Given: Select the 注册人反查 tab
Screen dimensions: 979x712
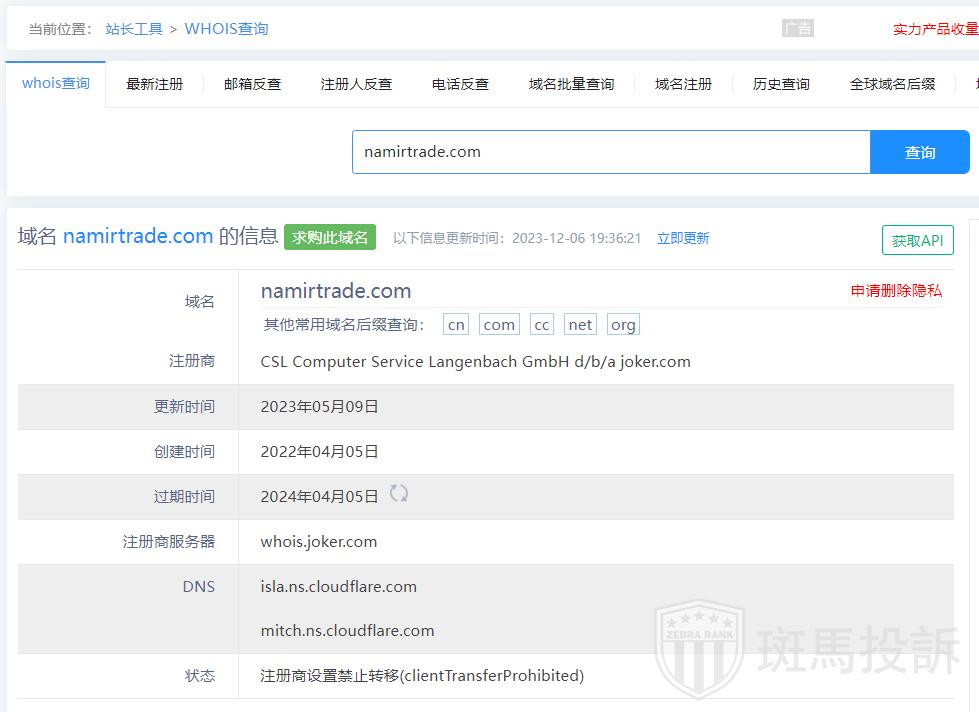Looking at the screenshot, I should (x=356, y=85).
